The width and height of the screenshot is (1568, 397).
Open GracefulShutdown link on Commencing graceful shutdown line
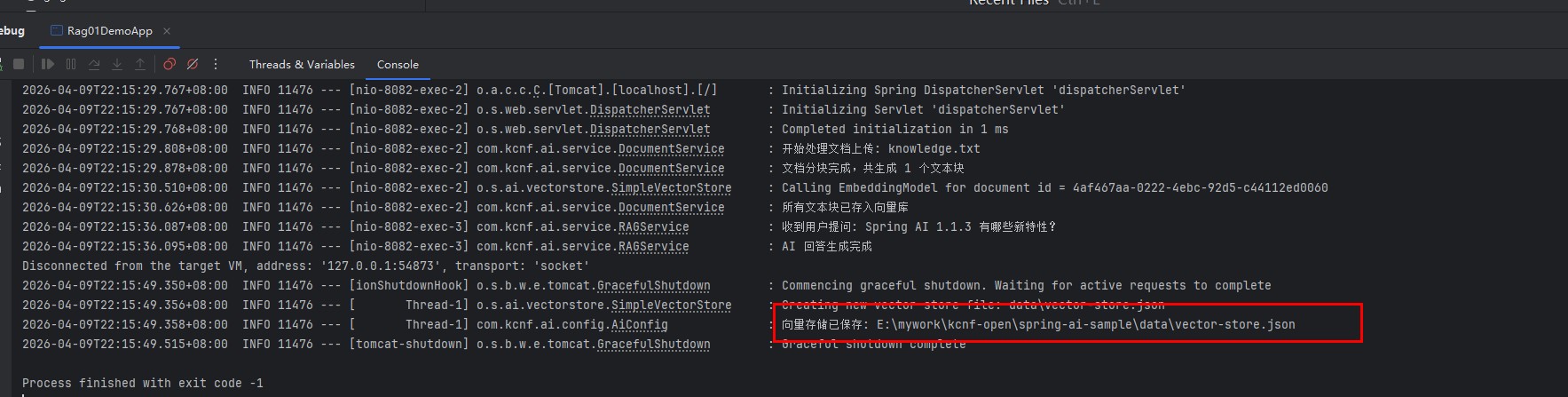pyautogui.click(x=653, y=286)
